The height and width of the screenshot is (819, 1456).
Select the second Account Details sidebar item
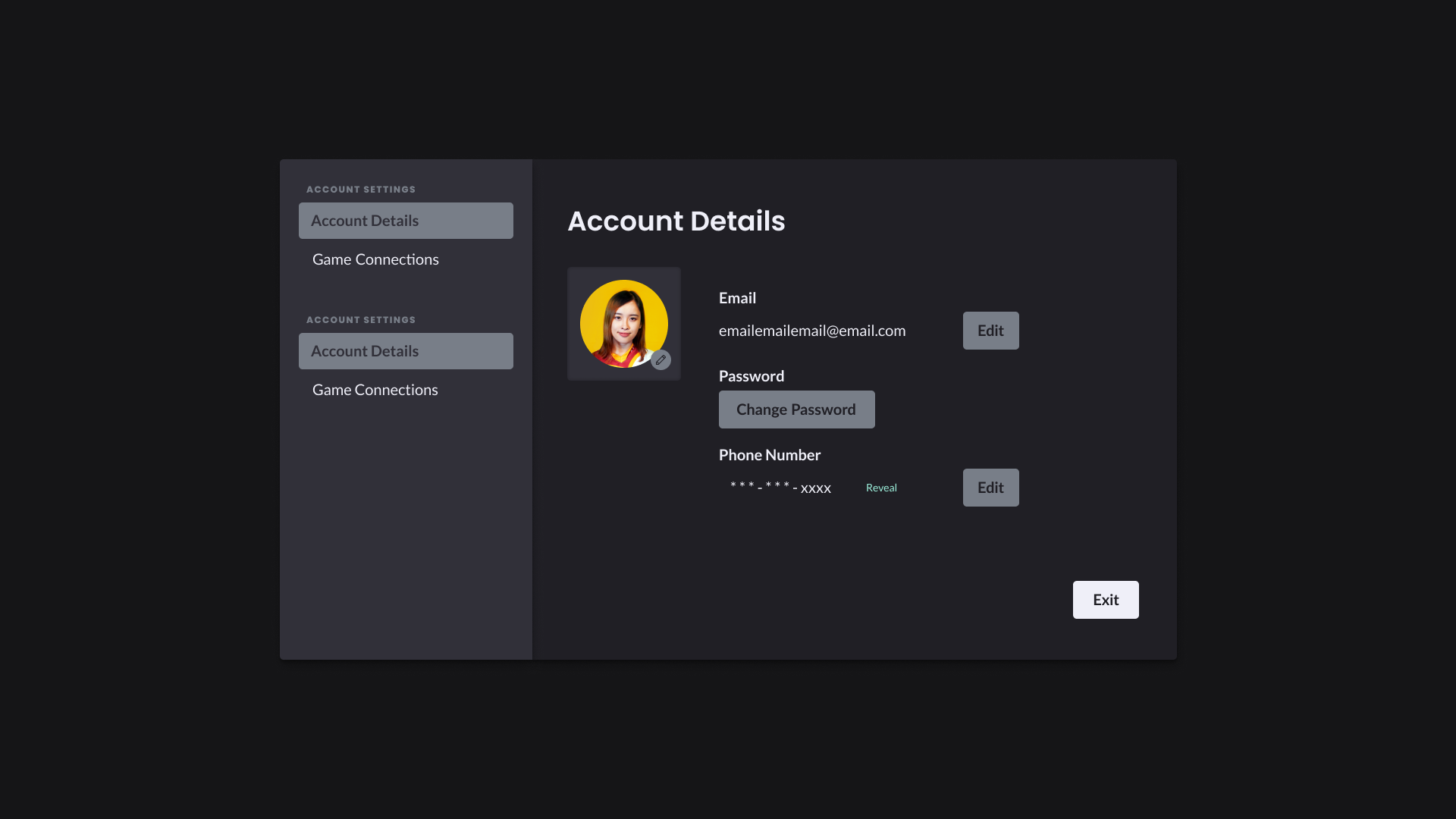406,351
